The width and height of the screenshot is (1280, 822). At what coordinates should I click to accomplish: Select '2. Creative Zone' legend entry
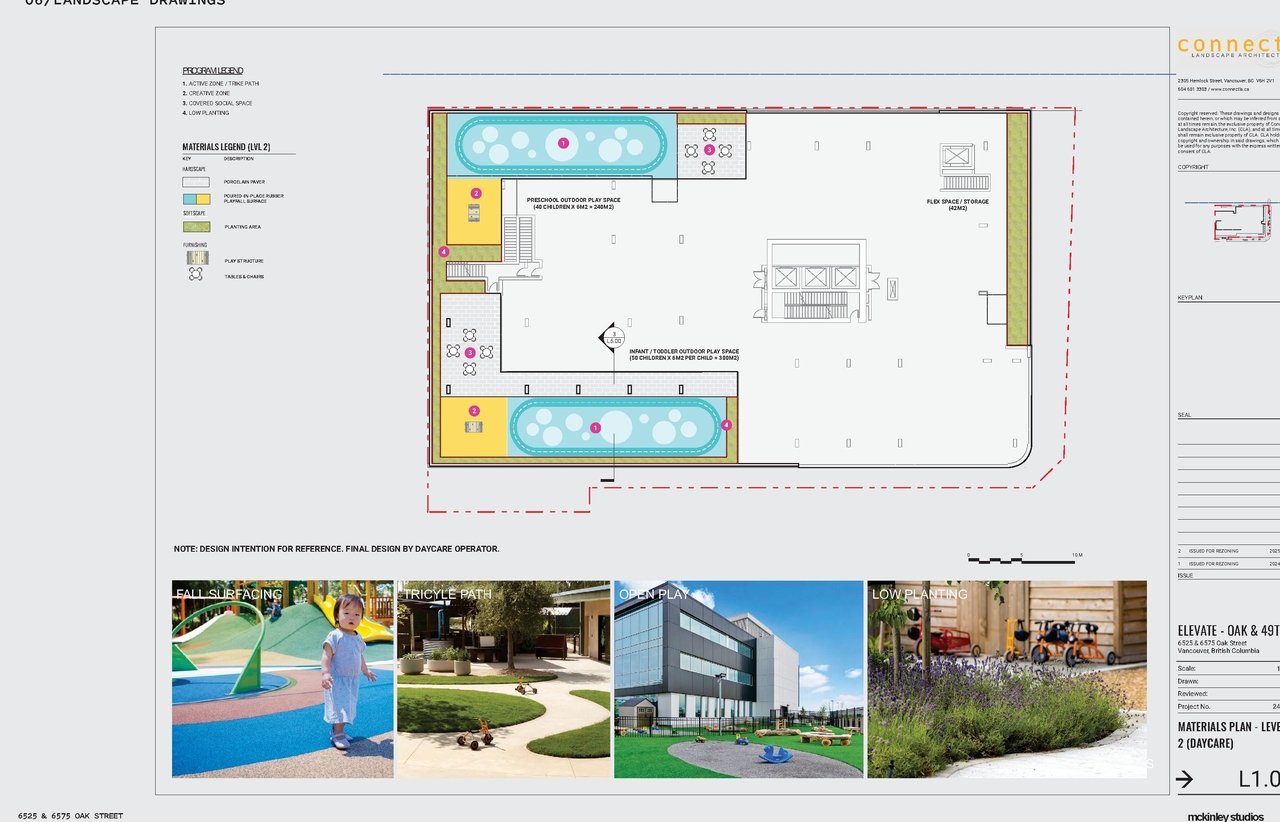click(x=206, y=93)
